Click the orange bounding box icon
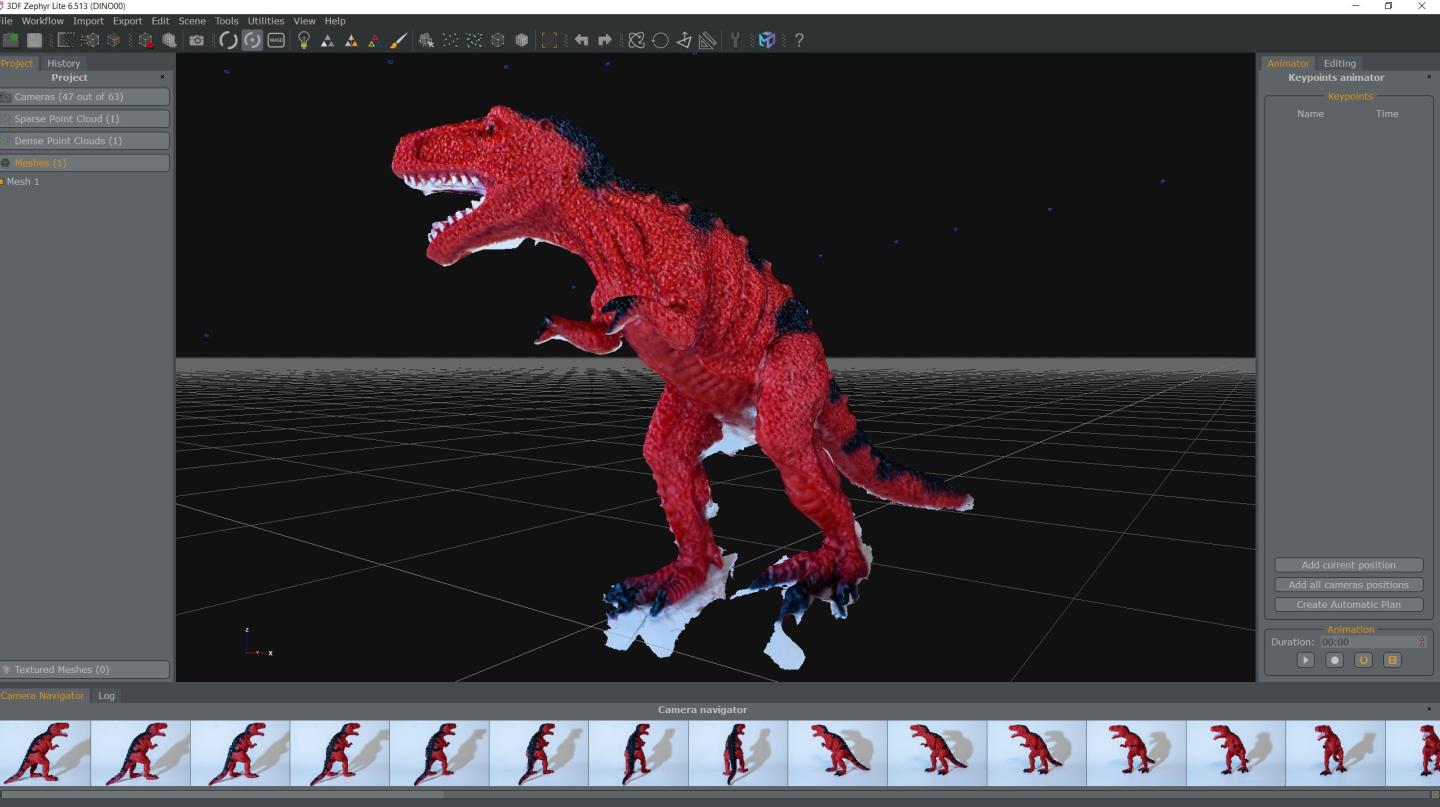The image size is (1440, 807). (549, 40)
